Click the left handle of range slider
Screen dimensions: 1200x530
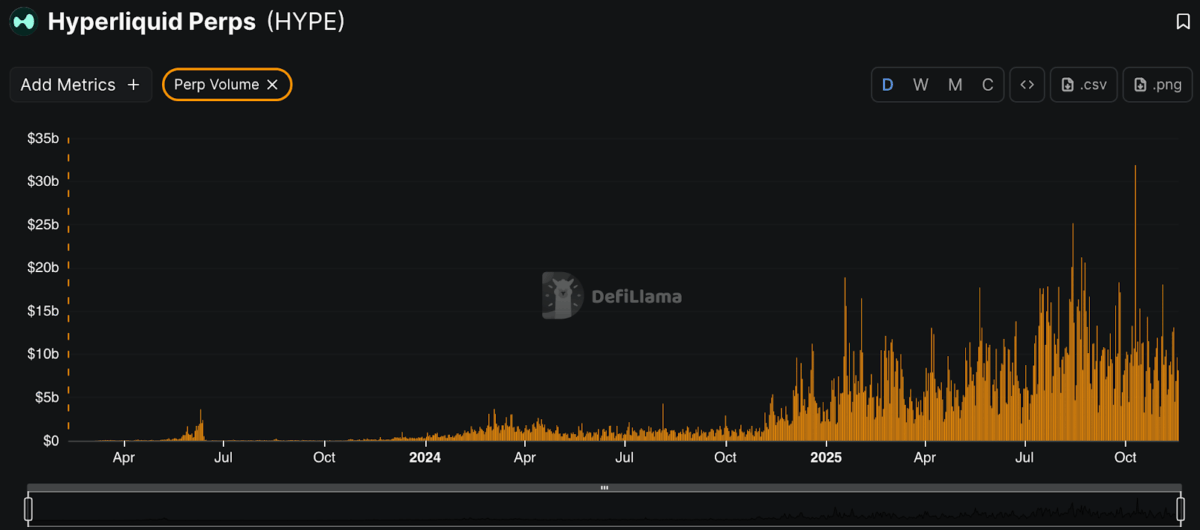click(28, 509)
